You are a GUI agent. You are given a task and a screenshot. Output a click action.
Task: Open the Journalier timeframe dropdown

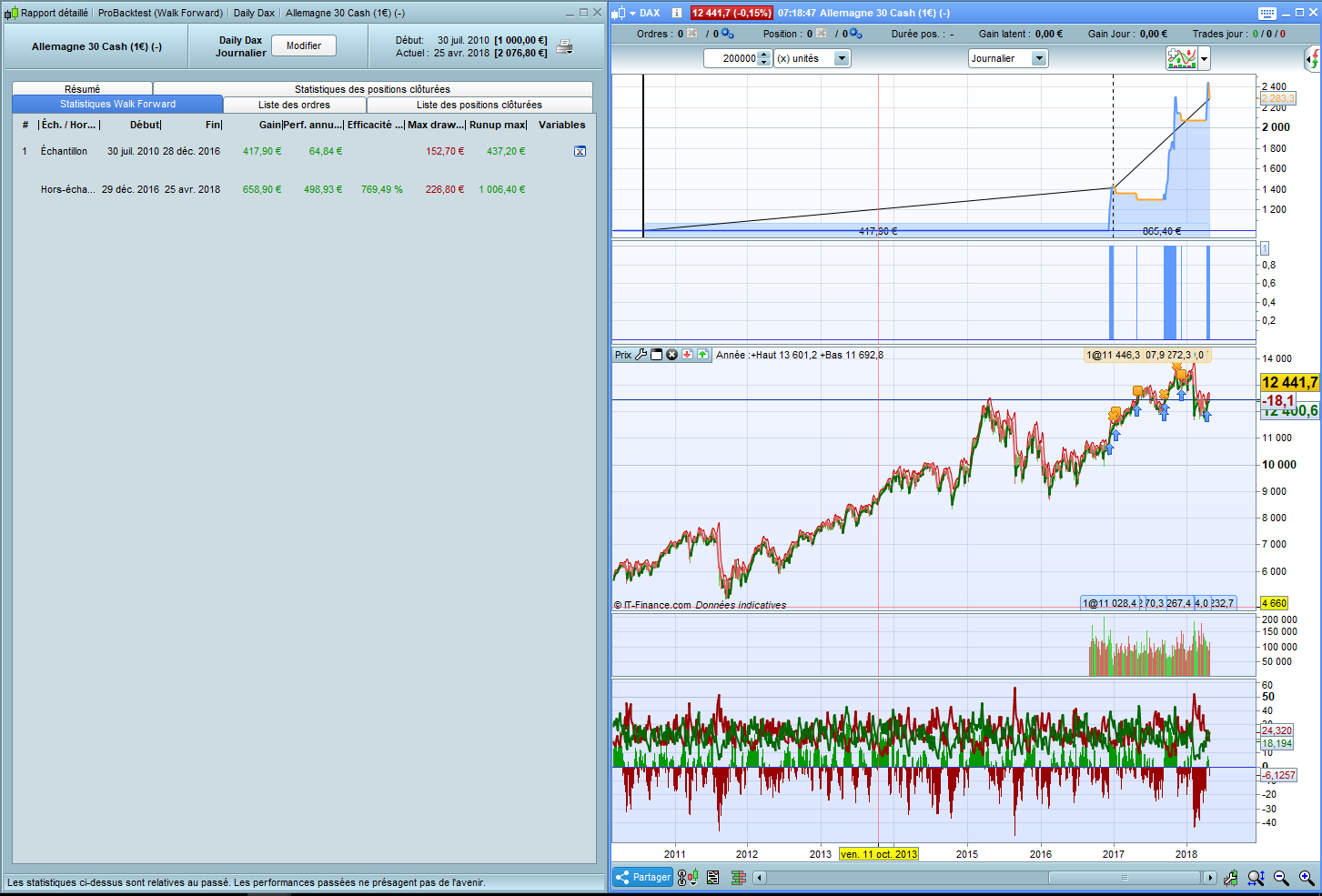point(1008,58)
